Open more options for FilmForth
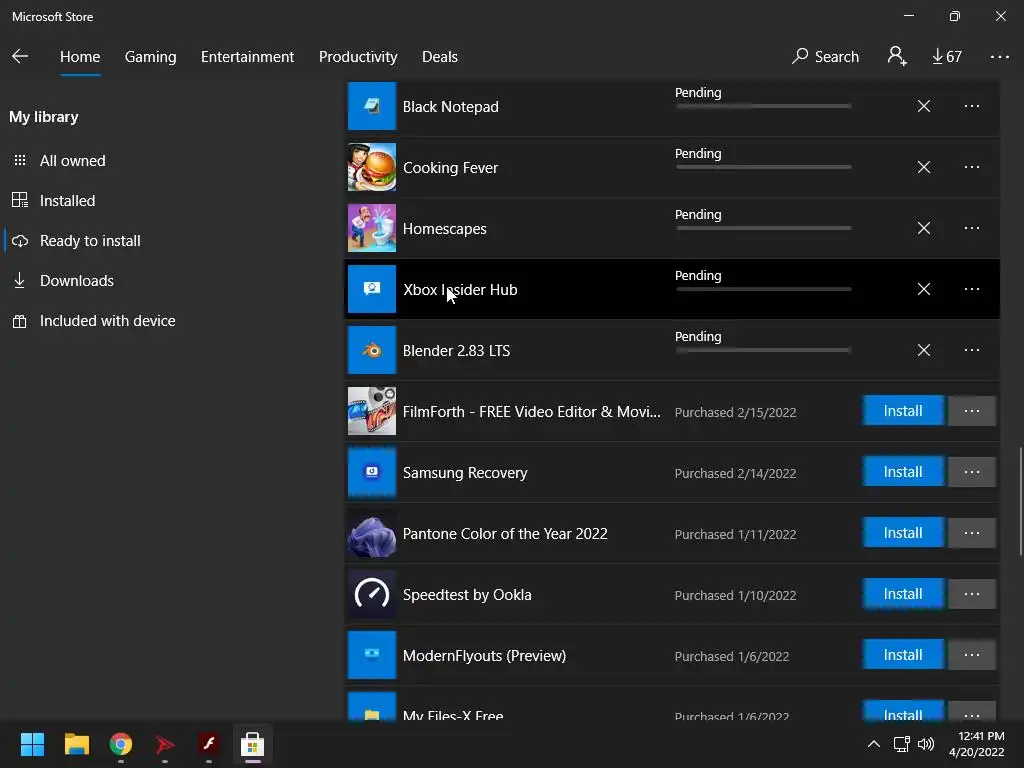Image resolution: width=1024 pixels, height=768 pixels. pyautogui.click(x=972, y=411)
